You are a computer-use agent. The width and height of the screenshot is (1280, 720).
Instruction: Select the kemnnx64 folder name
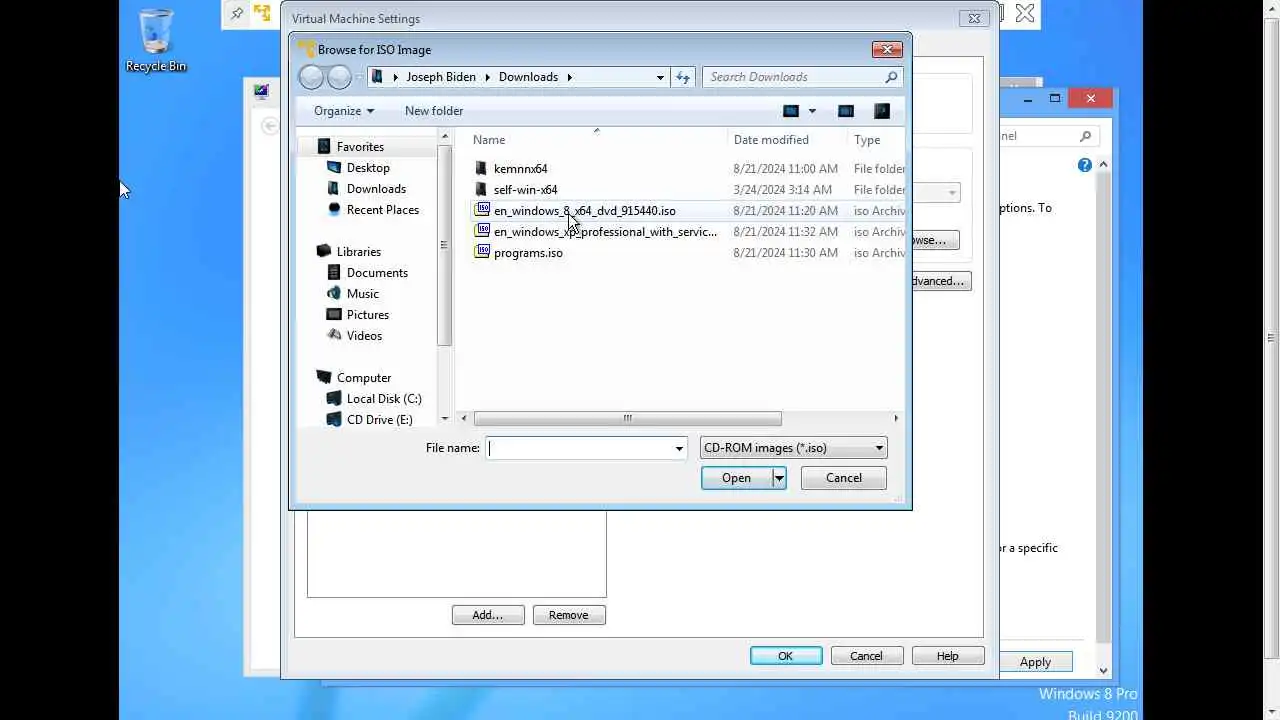pos(520,169)
